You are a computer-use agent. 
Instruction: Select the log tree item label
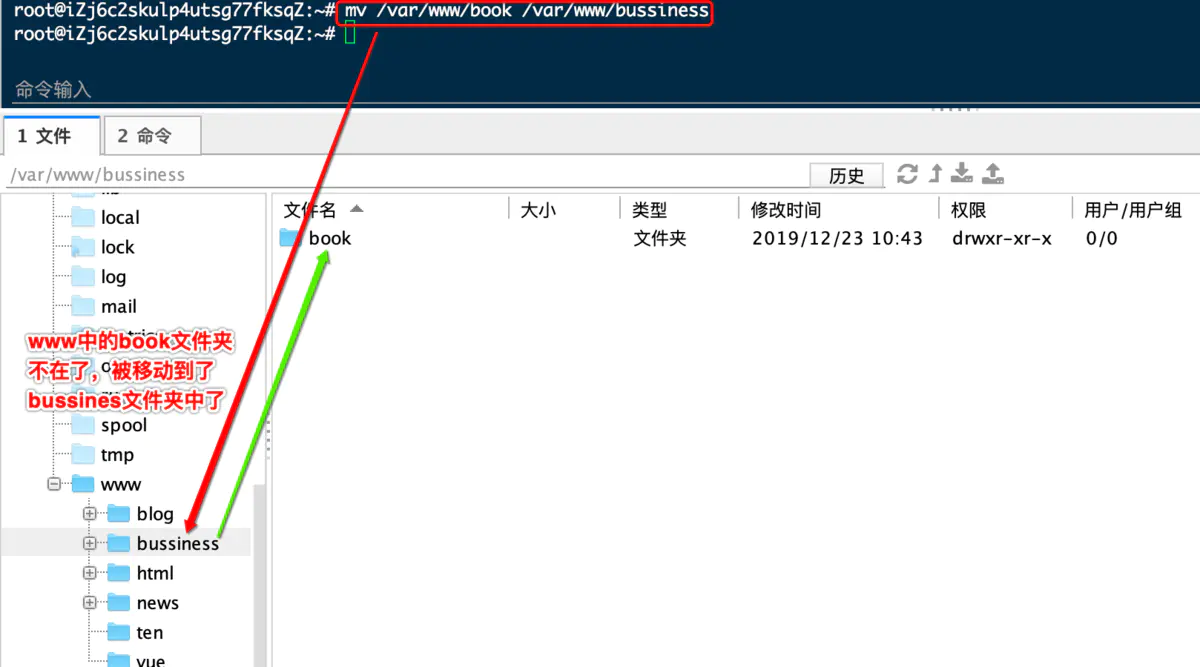[x=113, y=277]
